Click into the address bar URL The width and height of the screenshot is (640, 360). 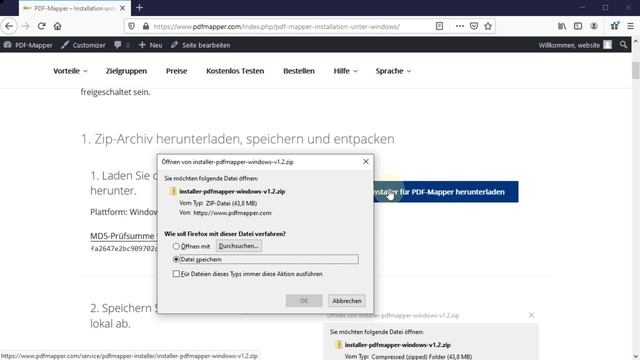click(277, 27)
